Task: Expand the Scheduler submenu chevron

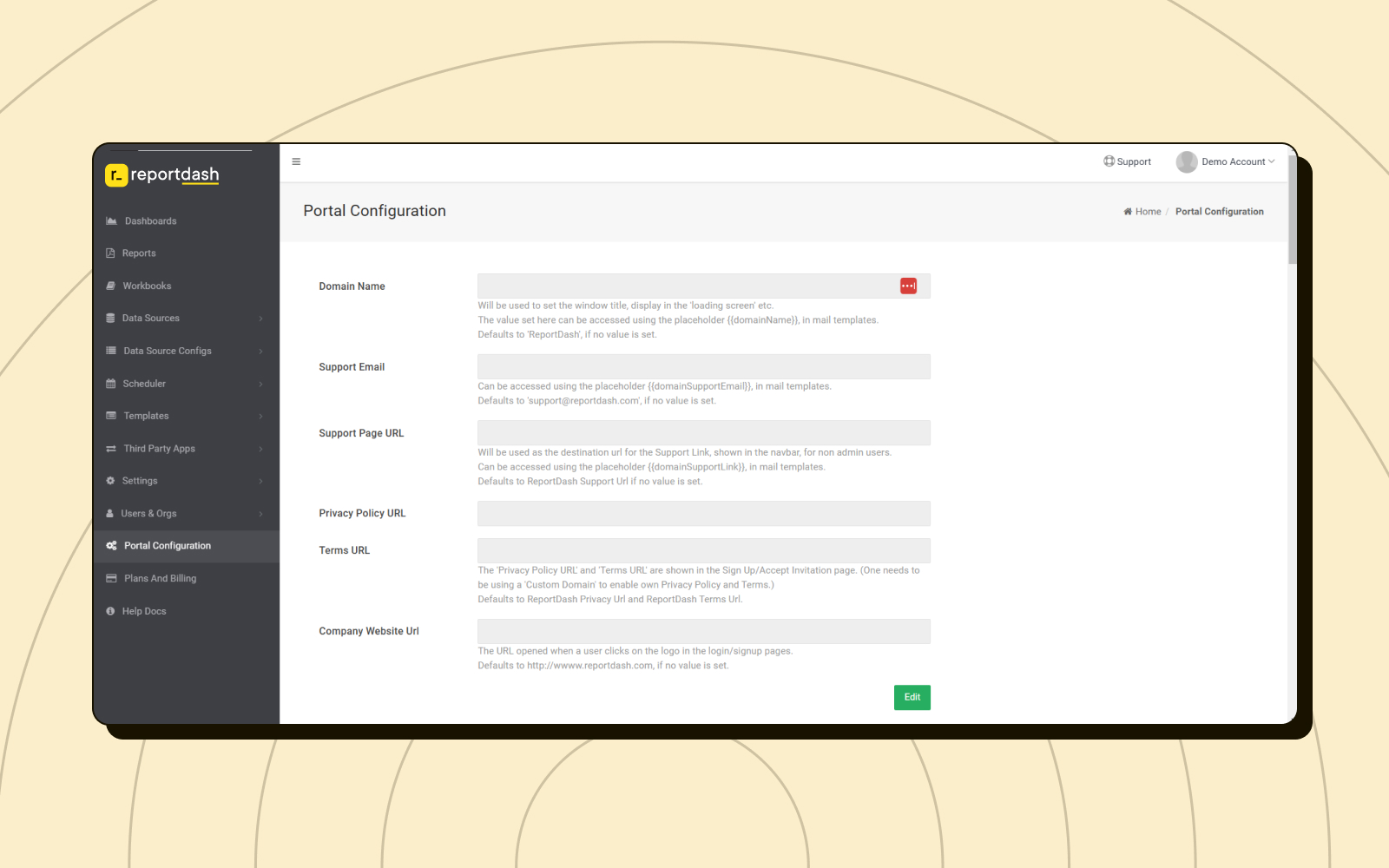Action: 260,384
